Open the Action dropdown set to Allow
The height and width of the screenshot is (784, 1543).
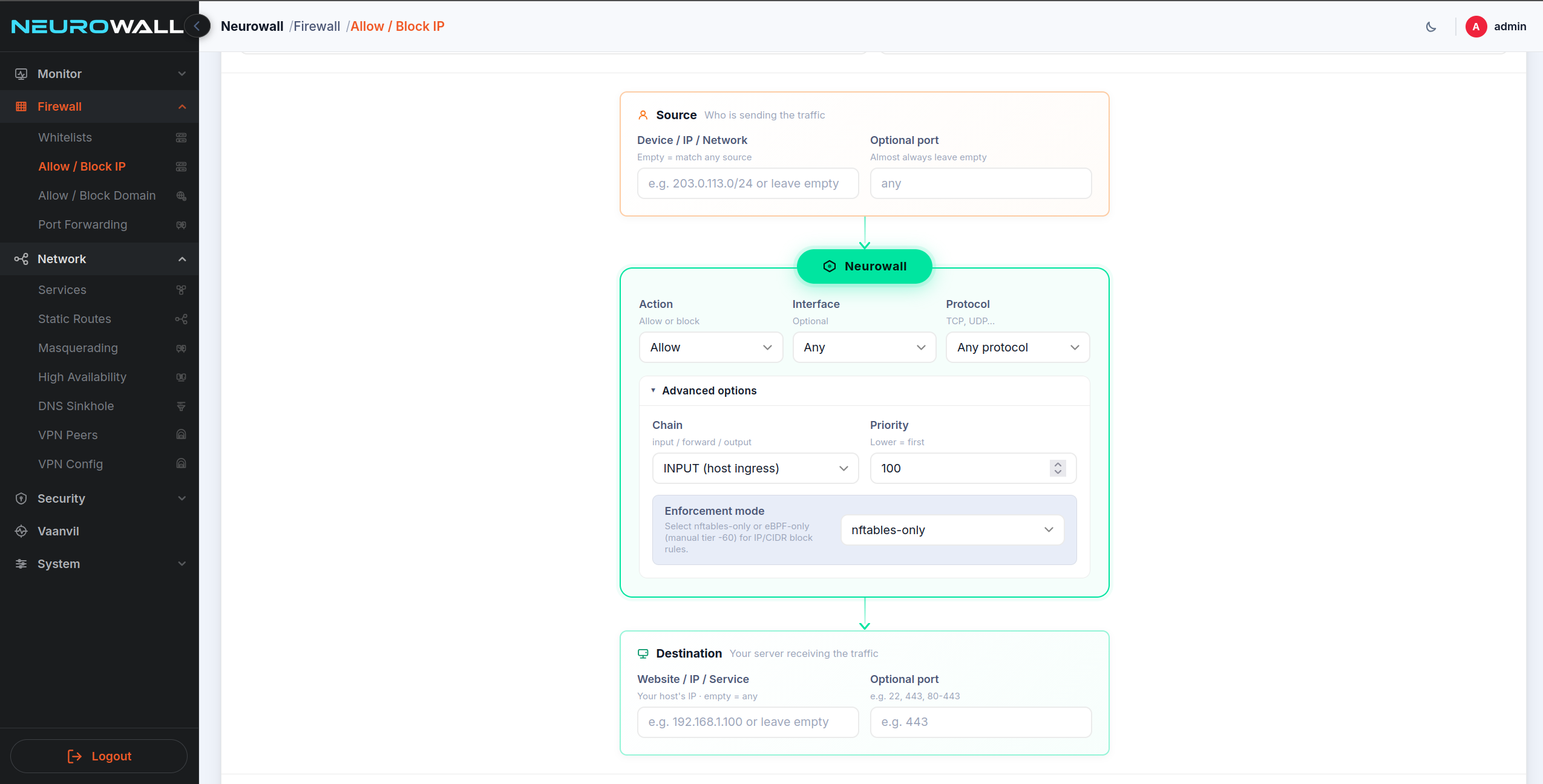click(x=711, y=347)
